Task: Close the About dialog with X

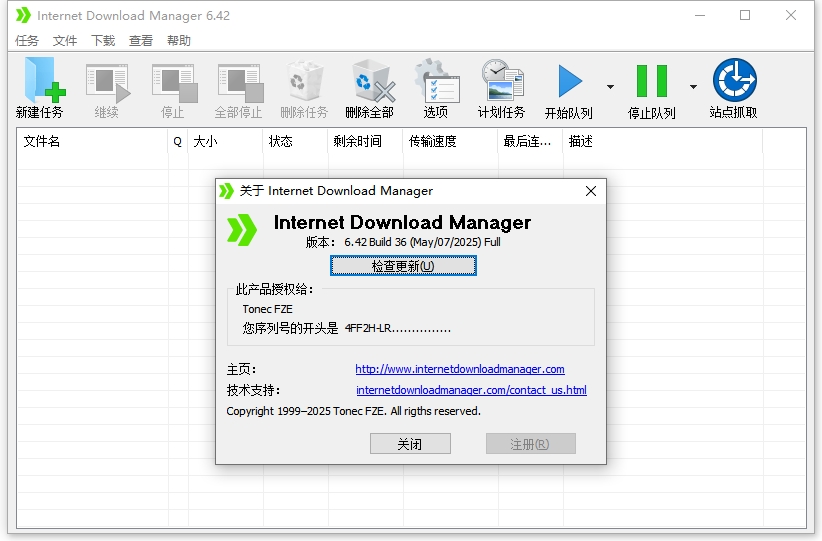Action: pyautogui.click(x=591, y=191)
